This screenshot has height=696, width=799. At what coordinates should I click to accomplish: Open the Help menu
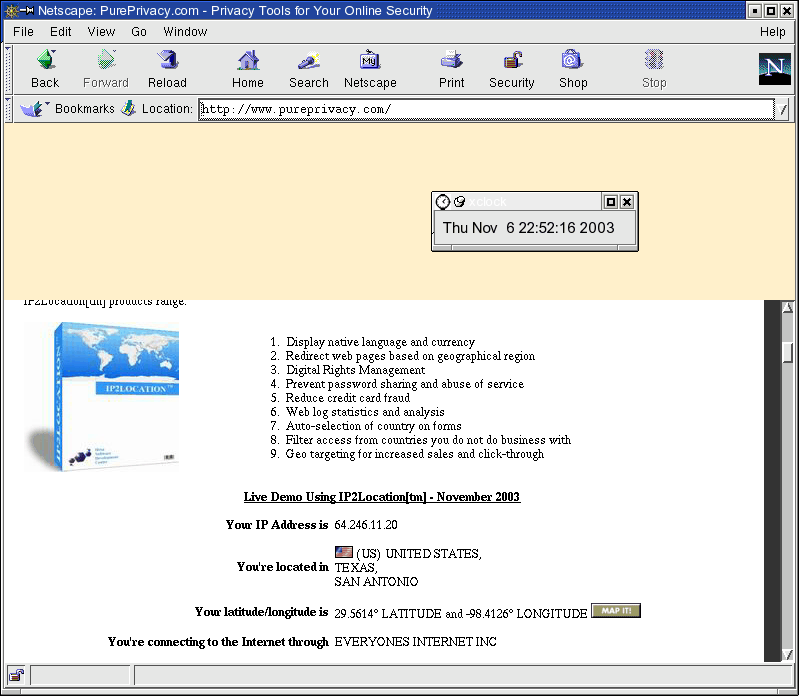pos(773,32)
